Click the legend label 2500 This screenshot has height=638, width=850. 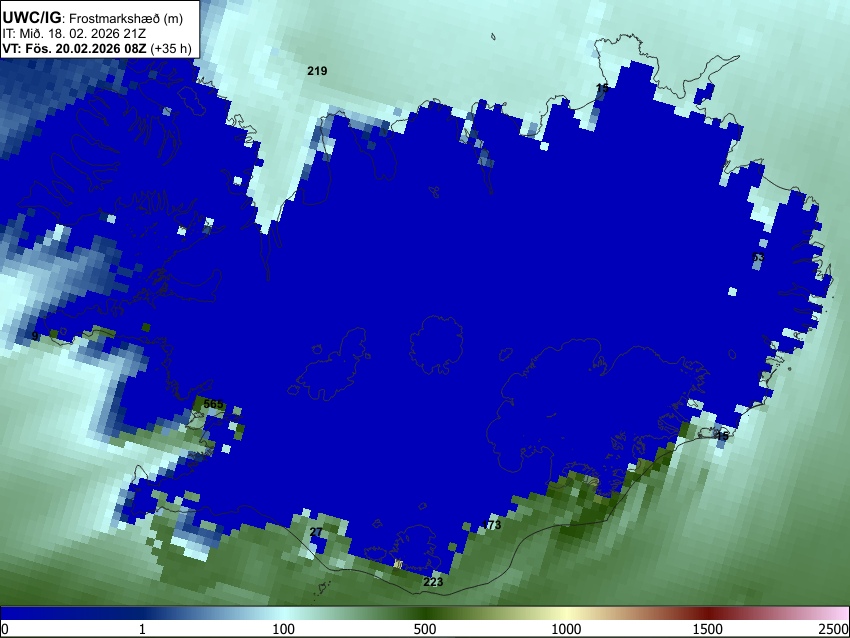click(x=834, y=629)
